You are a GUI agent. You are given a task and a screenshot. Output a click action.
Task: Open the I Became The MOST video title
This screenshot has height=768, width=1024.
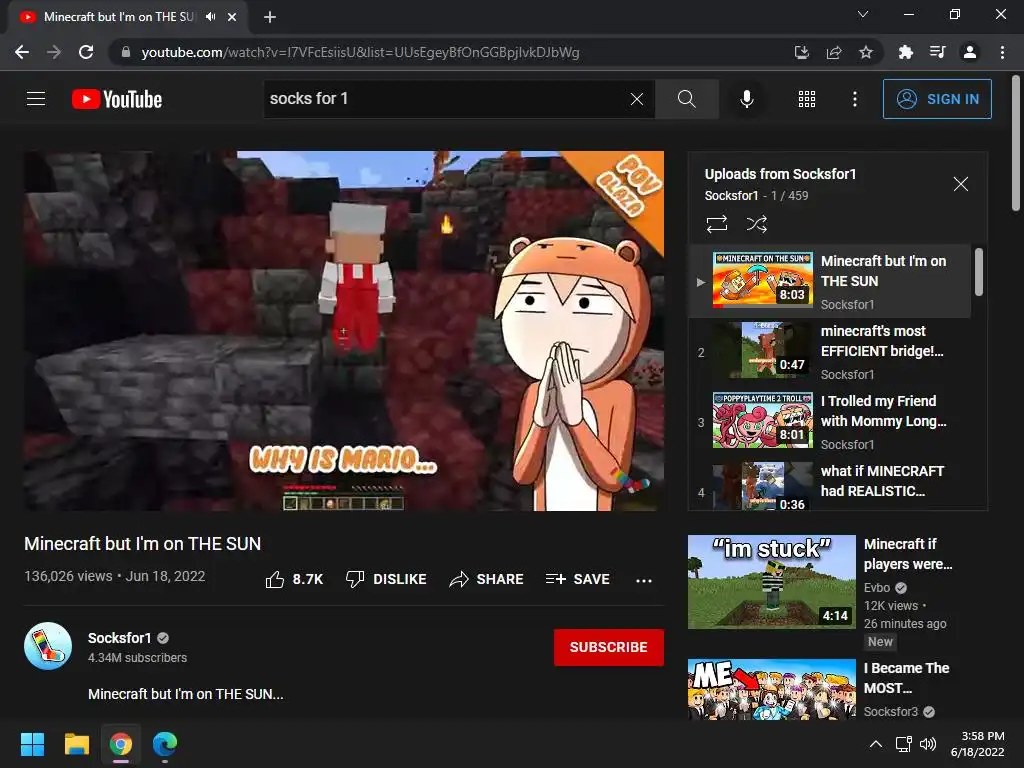tap(906, 678)
